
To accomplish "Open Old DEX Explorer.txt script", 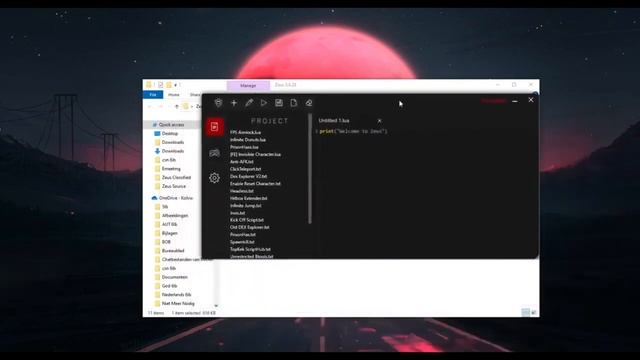I will coord(250,227).
